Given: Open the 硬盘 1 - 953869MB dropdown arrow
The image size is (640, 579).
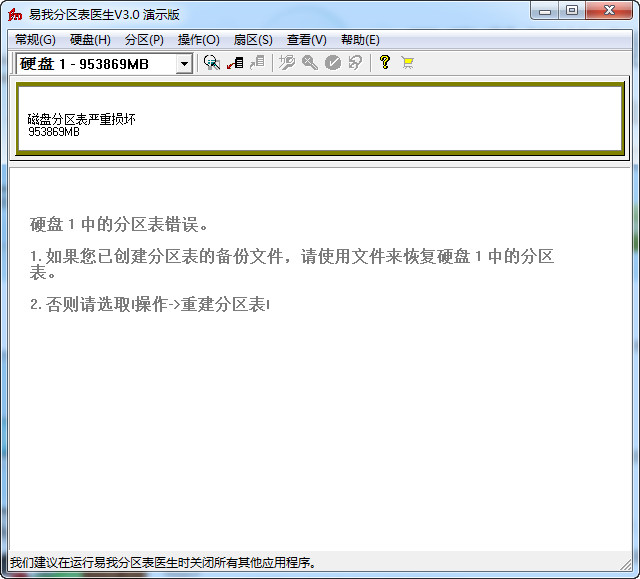Looking at the screenshot, I should coord(184,64).
